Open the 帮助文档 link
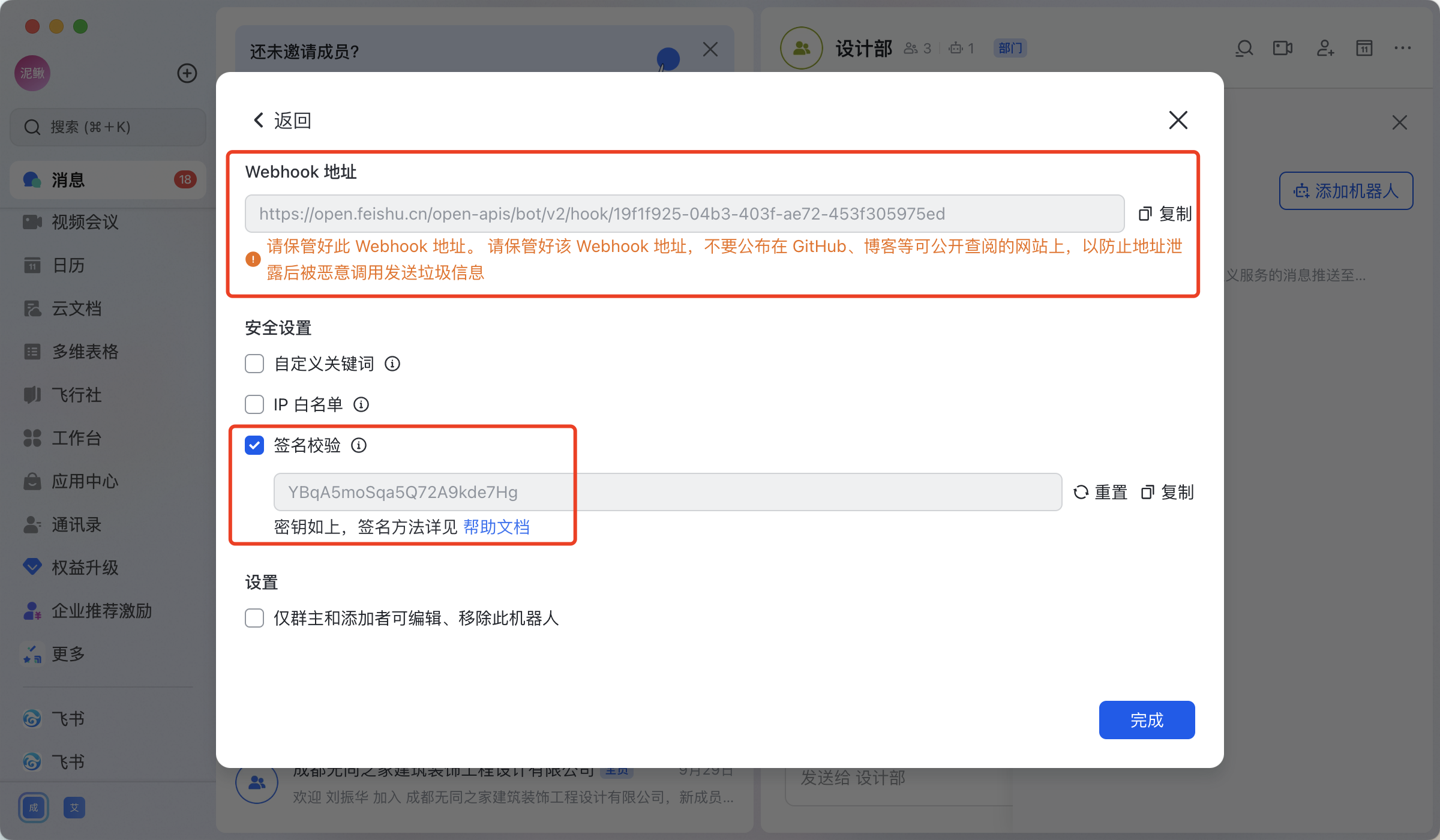1440x840 pixels. click(x=496, y=527)
